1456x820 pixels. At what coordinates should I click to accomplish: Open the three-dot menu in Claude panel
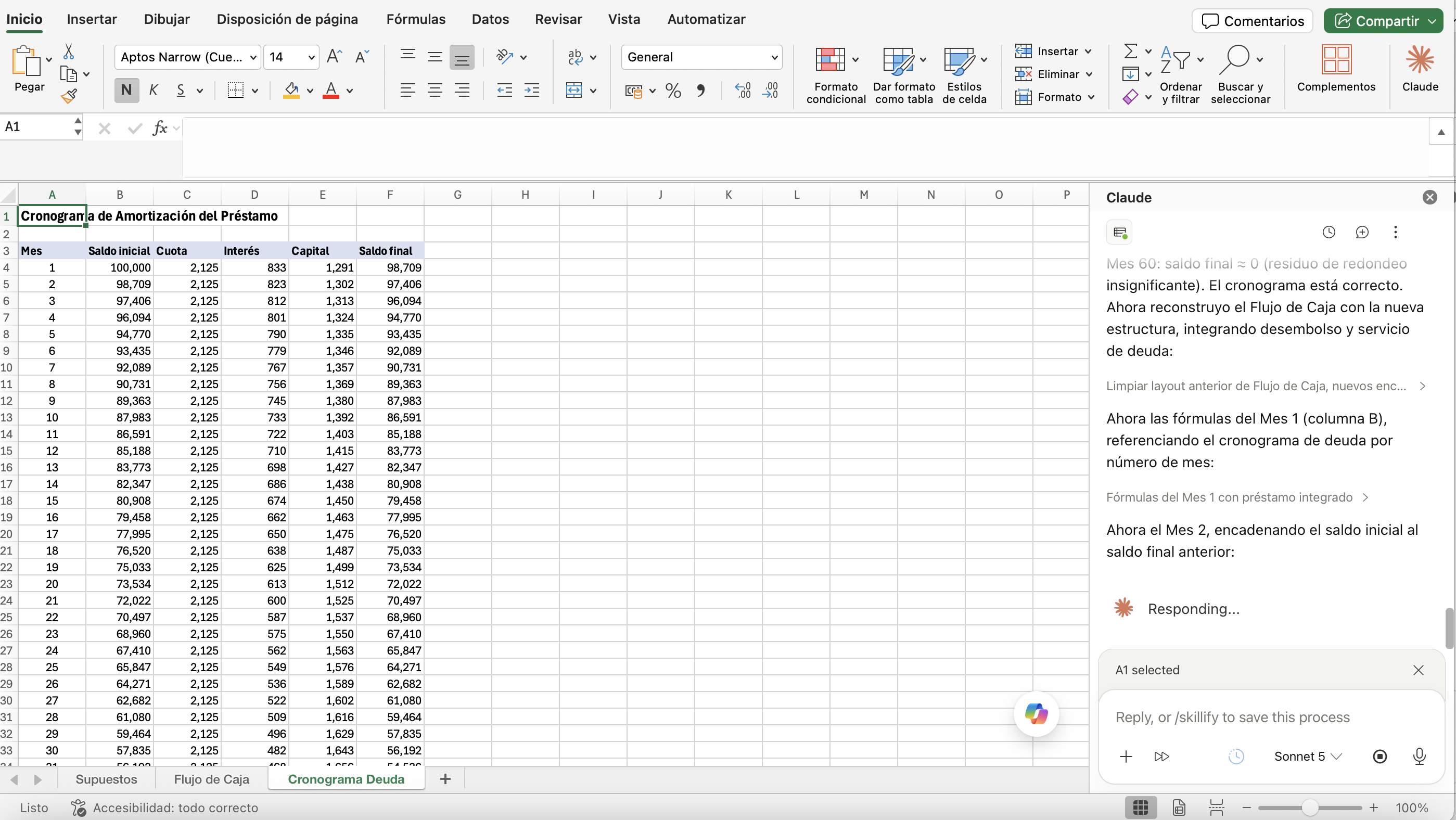(x=1396, y=232)
